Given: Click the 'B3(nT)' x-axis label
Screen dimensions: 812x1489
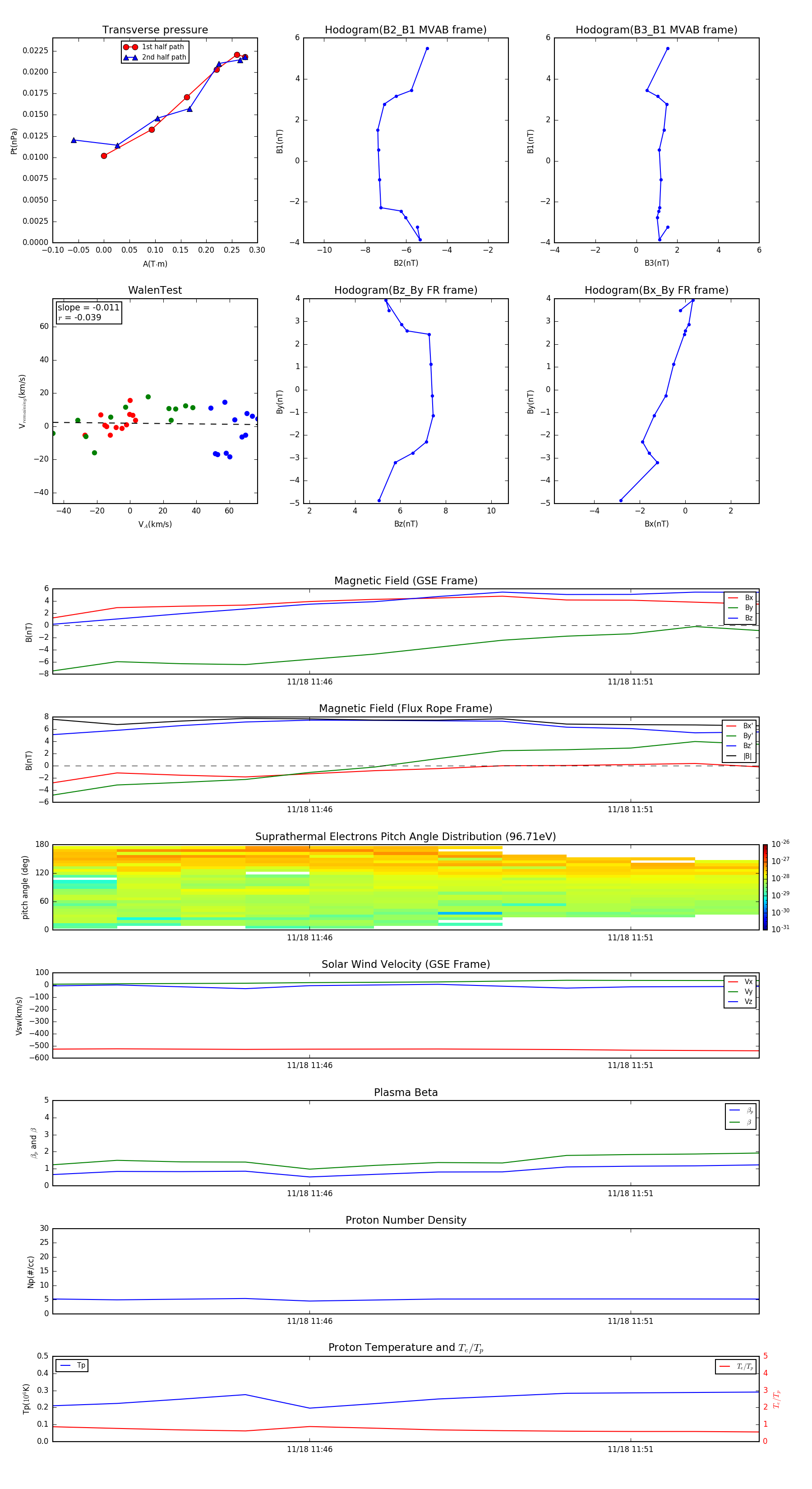Looking at the screenshot, I should 656,263.
